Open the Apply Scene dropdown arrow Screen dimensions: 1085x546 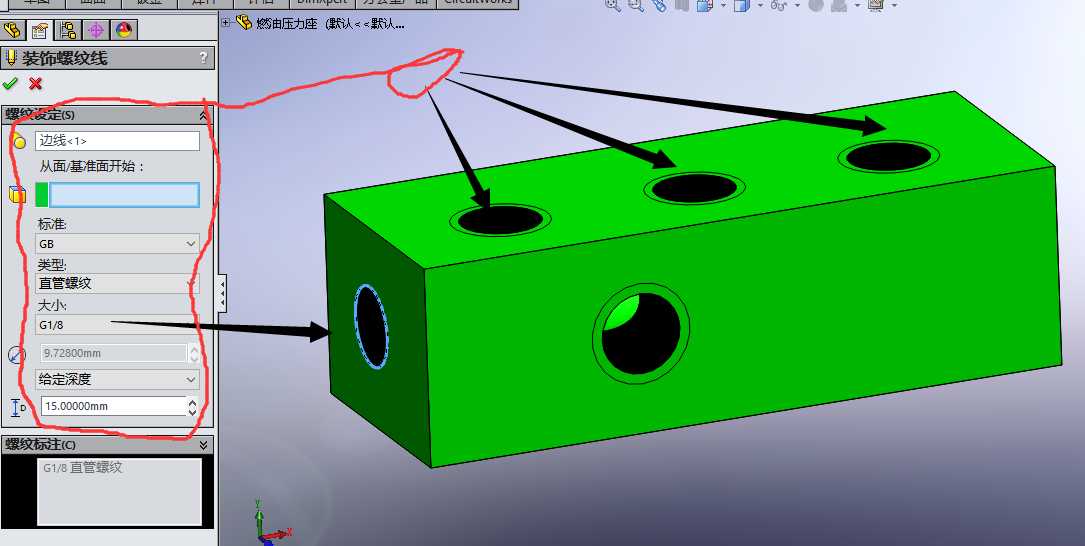coord(858,6)
